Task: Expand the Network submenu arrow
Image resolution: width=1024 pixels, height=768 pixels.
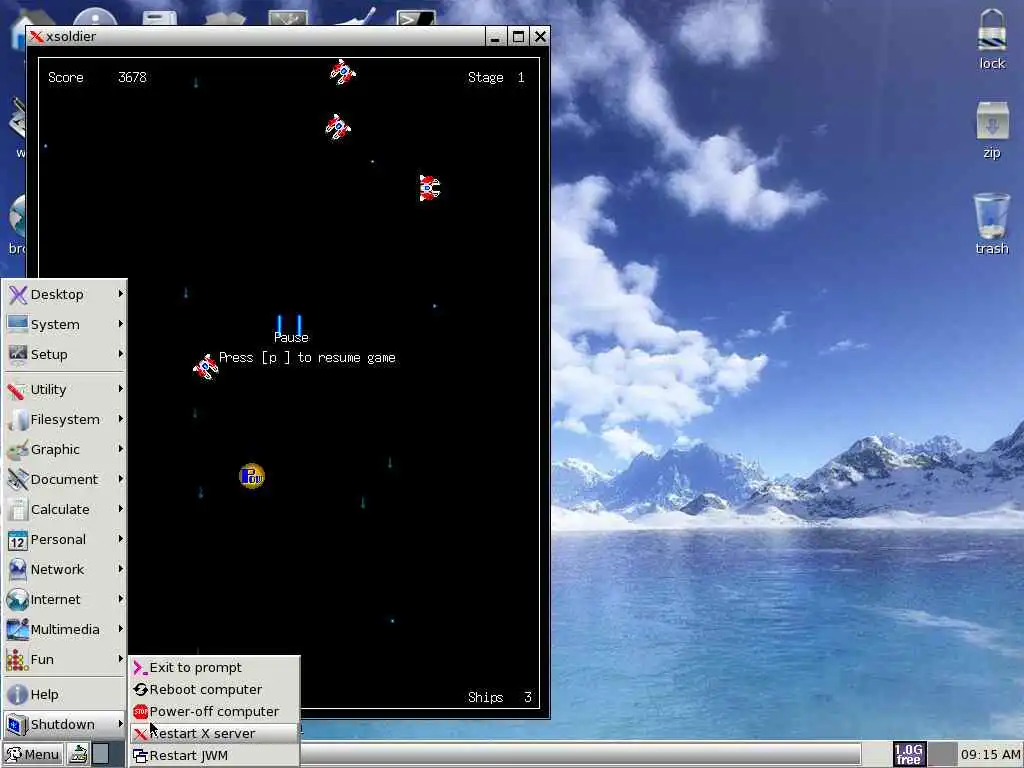Action: (121, 569)
